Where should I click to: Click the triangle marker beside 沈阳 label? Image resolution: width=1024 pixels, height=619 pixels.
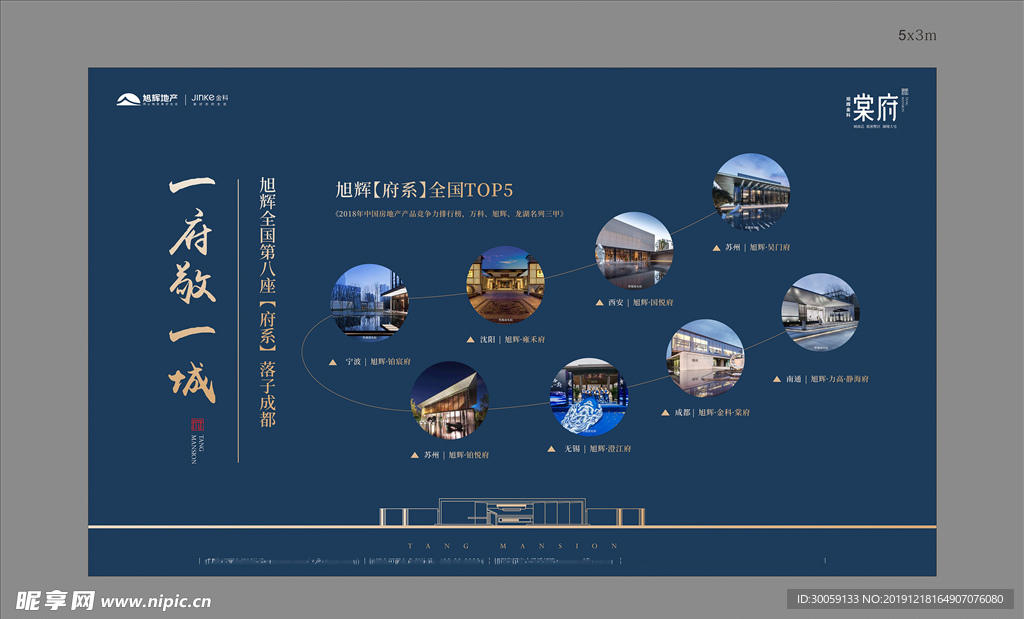pyautogui.click(x=470, y=340)
